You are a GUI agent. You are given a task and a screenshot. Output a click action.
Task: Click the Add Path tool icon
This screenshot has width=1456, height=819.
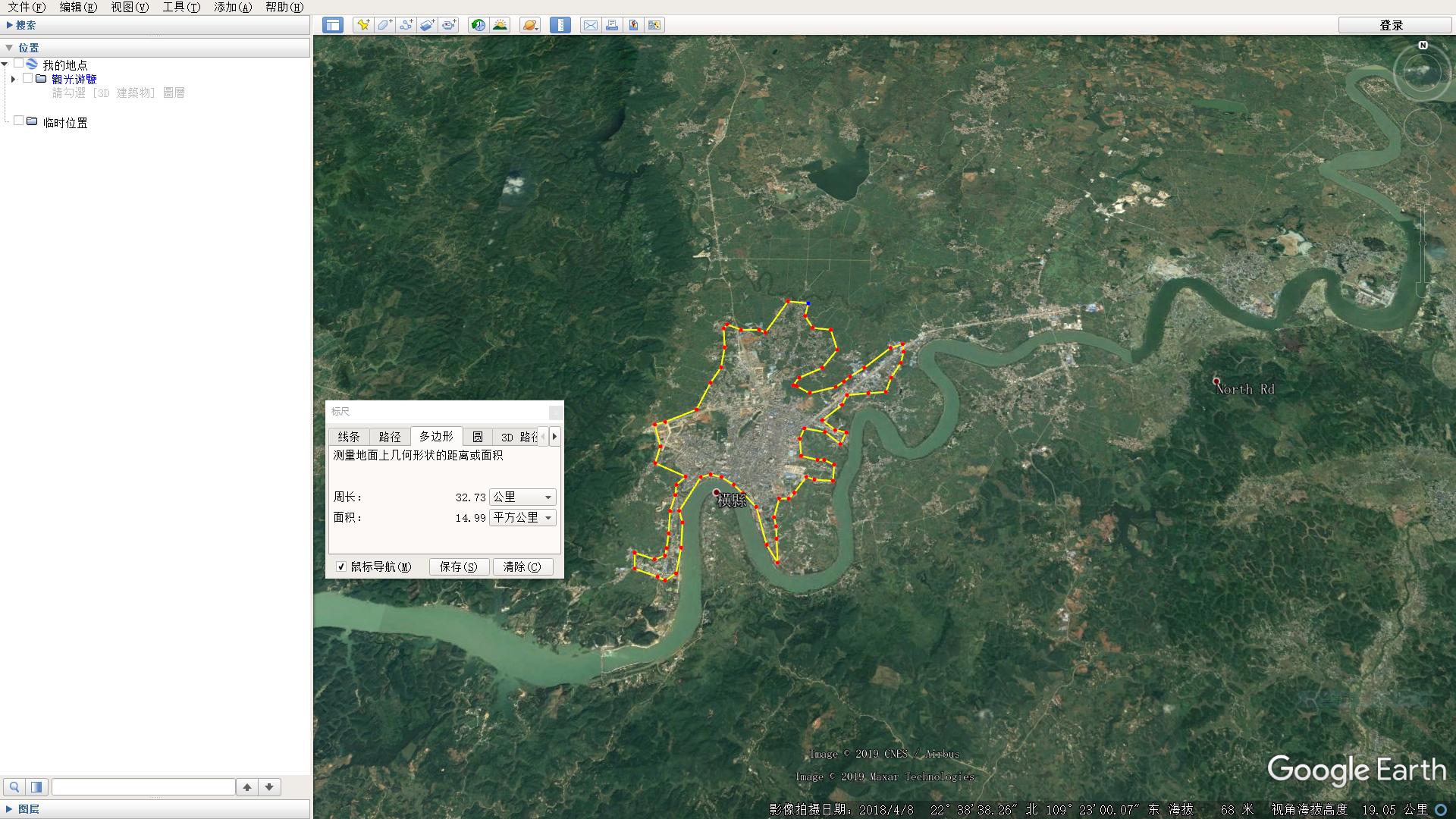click(406, 25)
